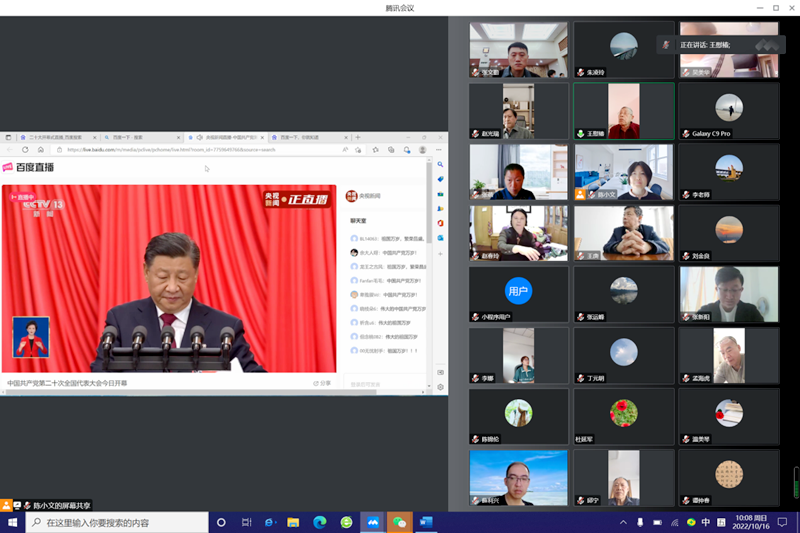Select the 丁元明 participant tile
Screen dimensions: 800x533
pyautogui.click(x=623, y=356)
